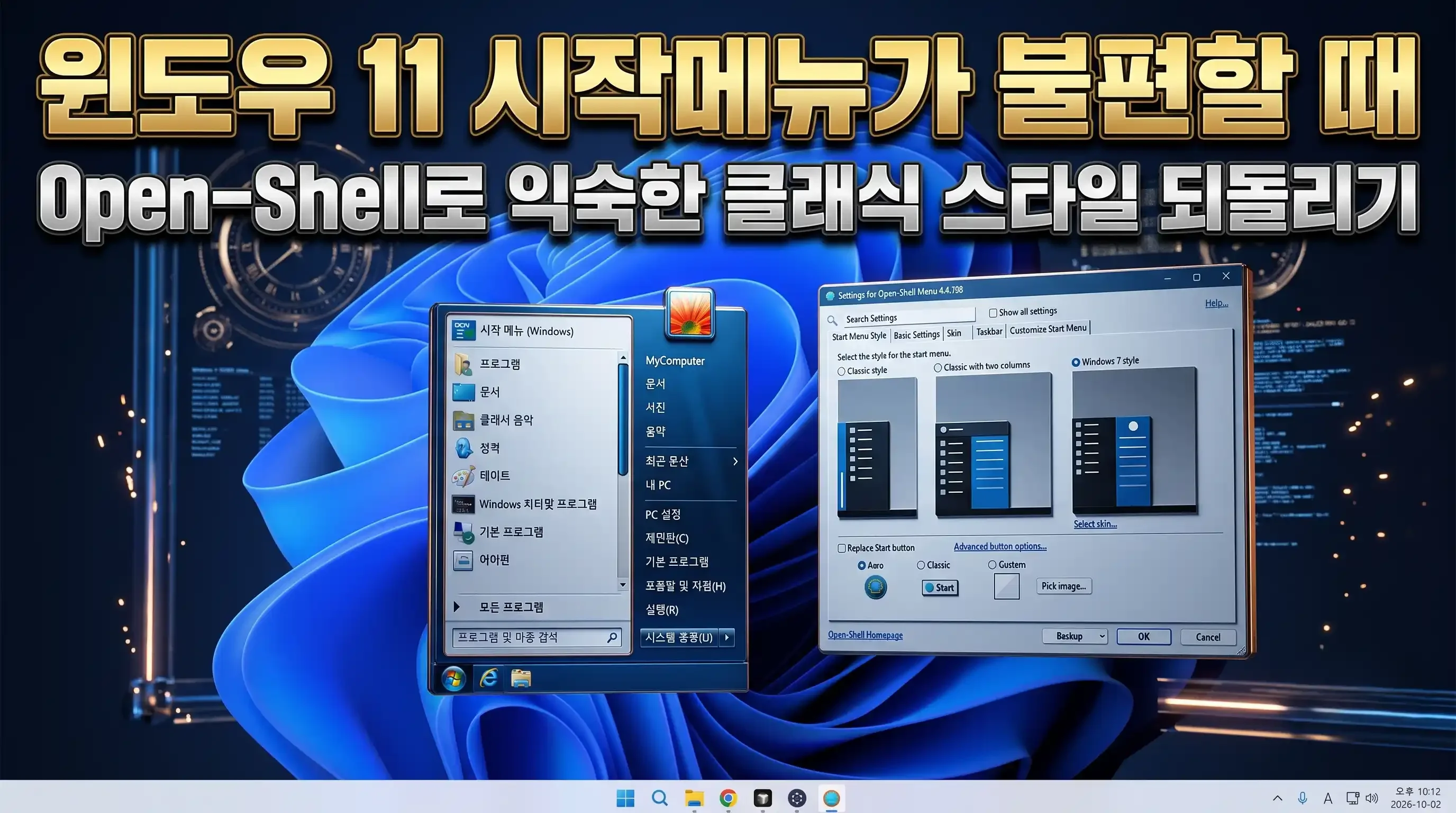This screenshot has width=1456, height=813.
Task: Check Replace Start button option
Action: click(x=842, y=548)
